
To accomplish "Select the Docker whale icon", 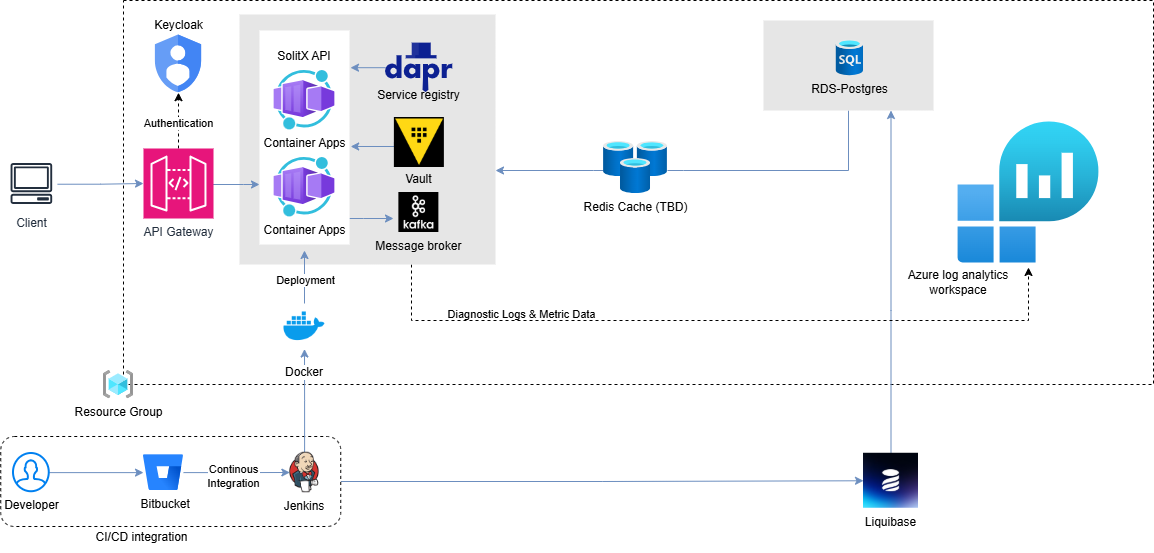I will pyautogui.click(x=303, y=325).
